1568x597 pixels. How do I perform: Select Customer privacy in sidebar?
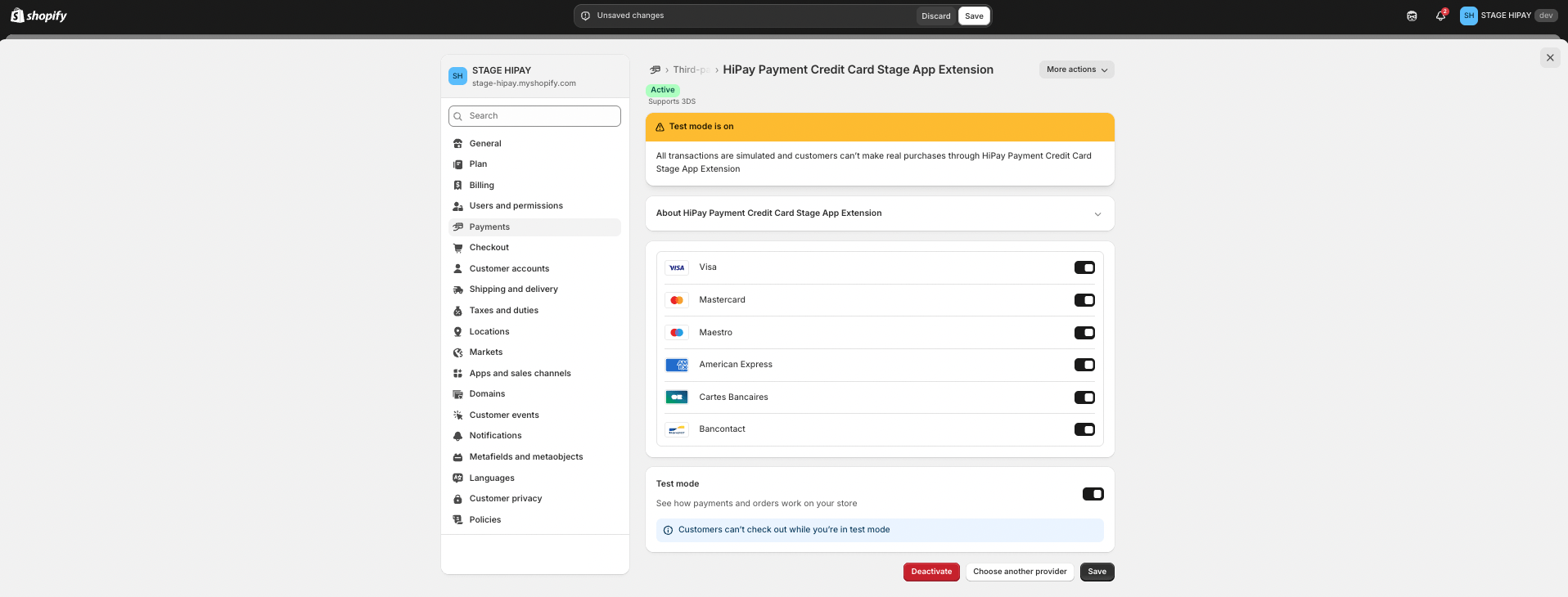pos(534,499)
